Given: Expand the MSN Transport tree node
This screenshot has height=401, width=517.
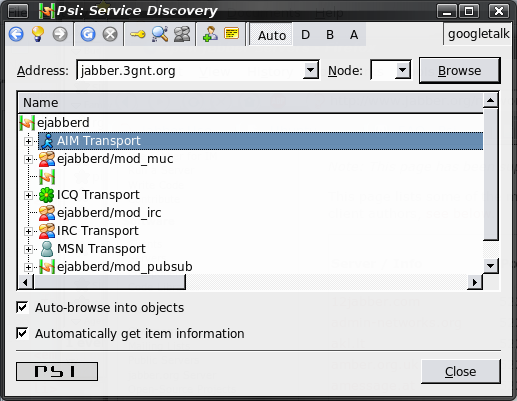Looking at the screenshot, I should [28, 249].
